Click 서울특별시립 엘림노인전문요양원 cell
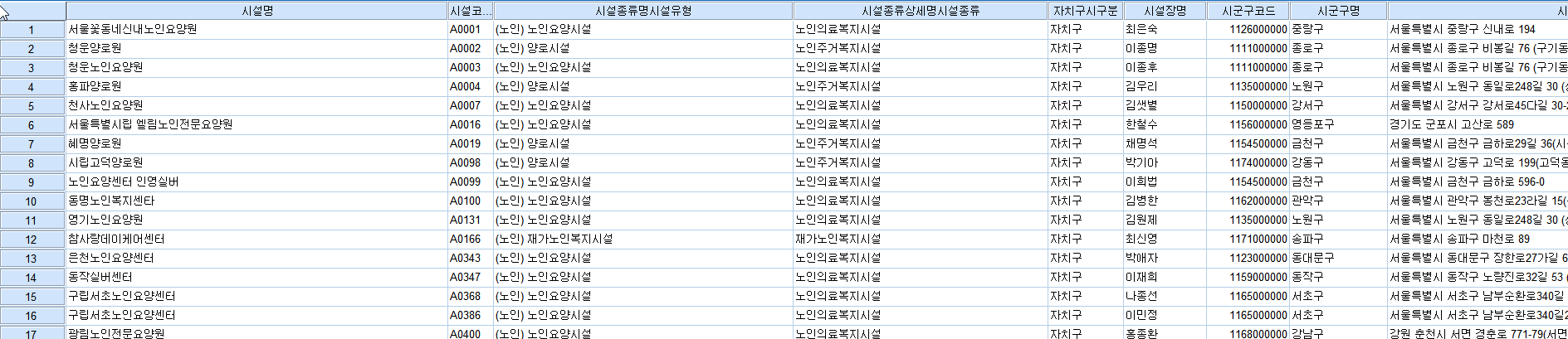This screenshot has width=1568, height=339. pyautogui.click(x=256, y=124)
